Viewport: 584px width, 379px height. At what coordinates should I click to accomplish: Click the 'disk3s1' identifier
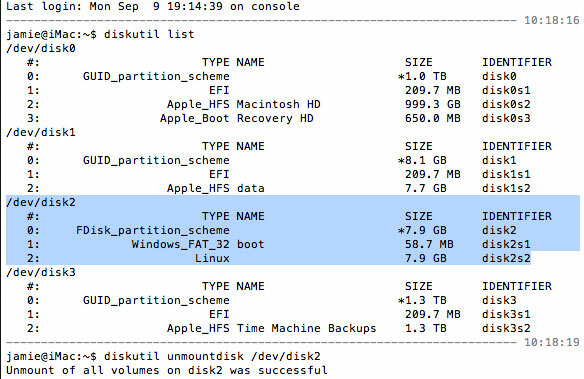(x=506, y=314)
